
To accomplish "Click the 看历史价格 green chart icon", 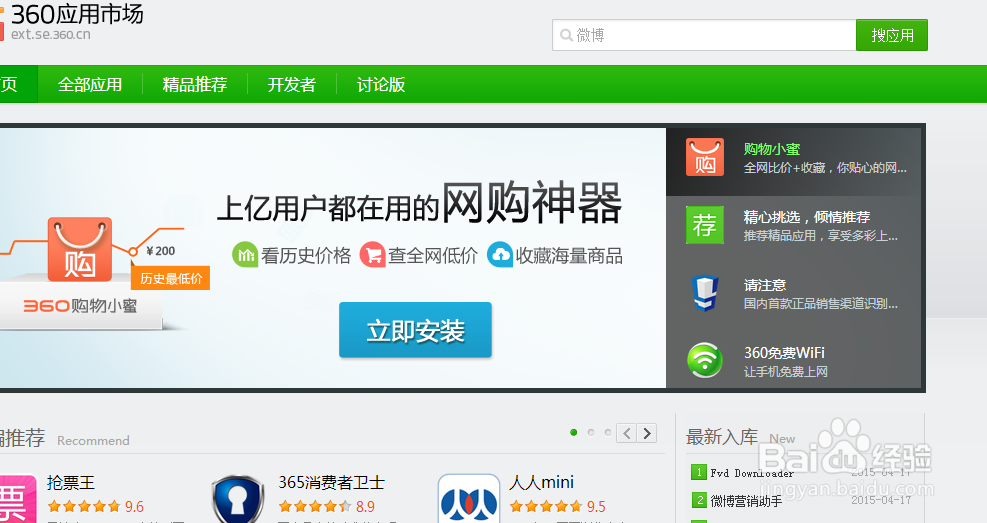I will click(245, 255).
